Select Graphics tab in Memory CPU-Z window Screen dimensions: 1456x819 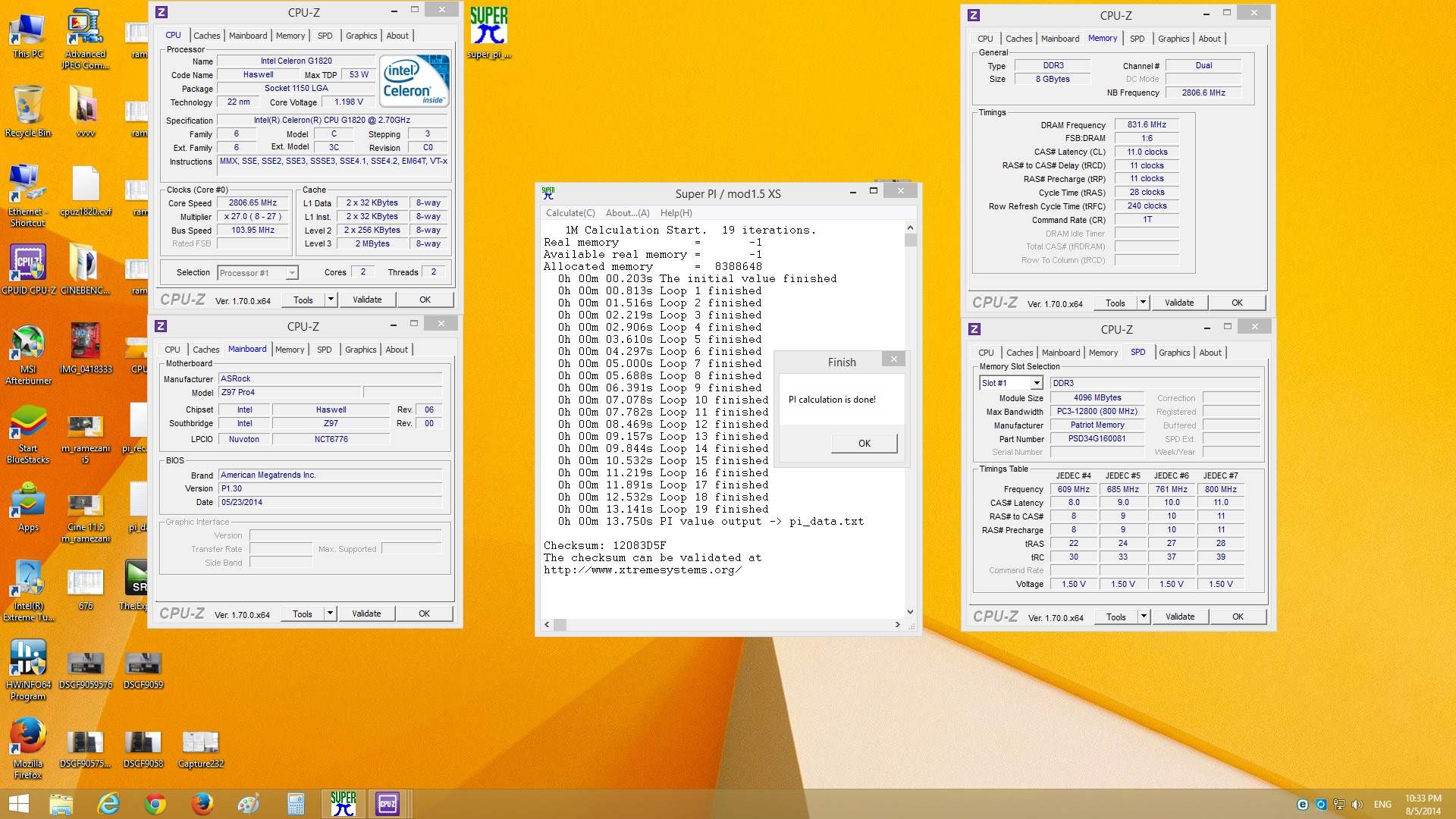pos(1173,39)
